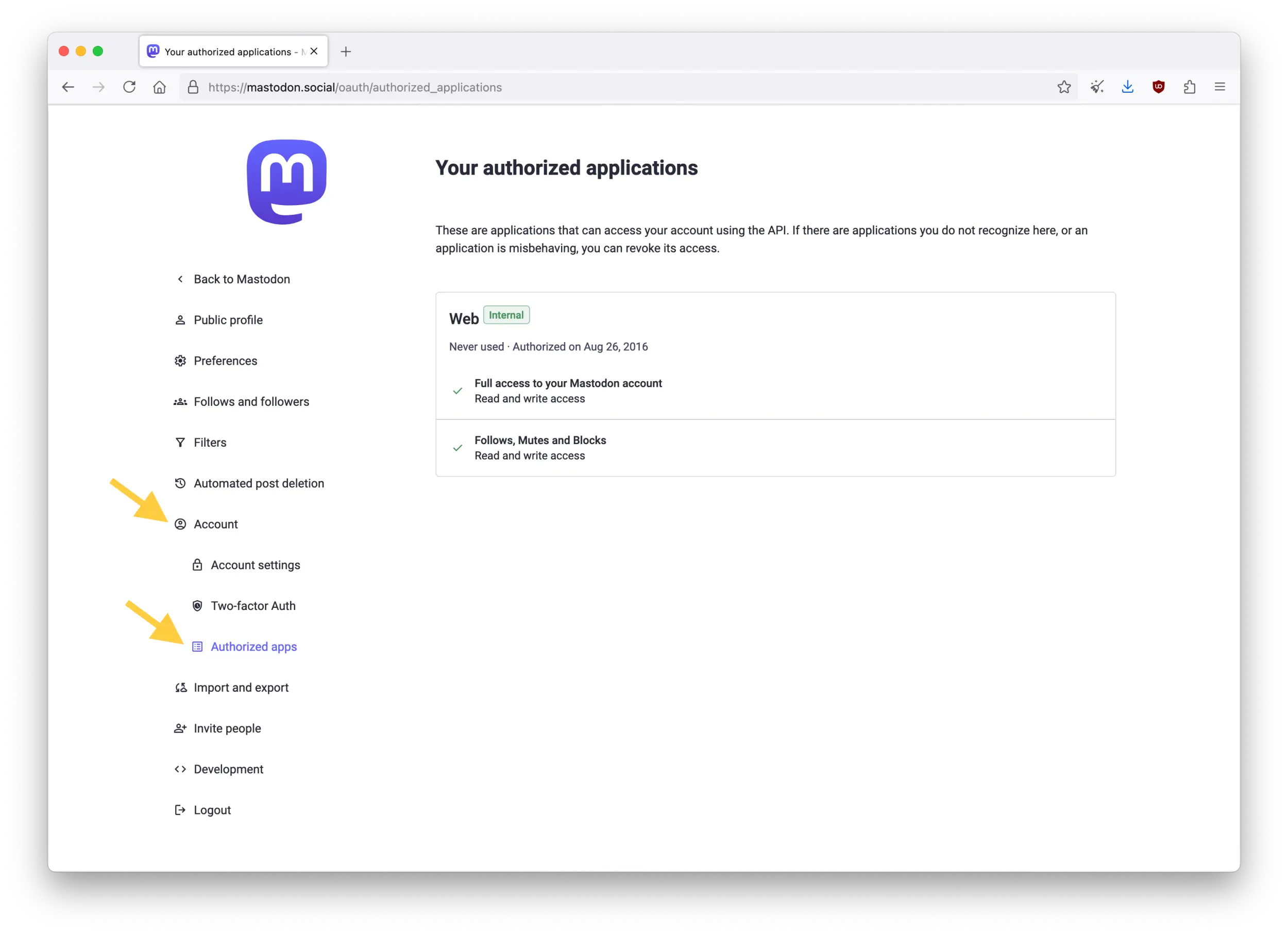Image resolution: width=1288 pixels, height=935 pixels.
Task: Open a new browser tab
Action: tap(346, 51)
